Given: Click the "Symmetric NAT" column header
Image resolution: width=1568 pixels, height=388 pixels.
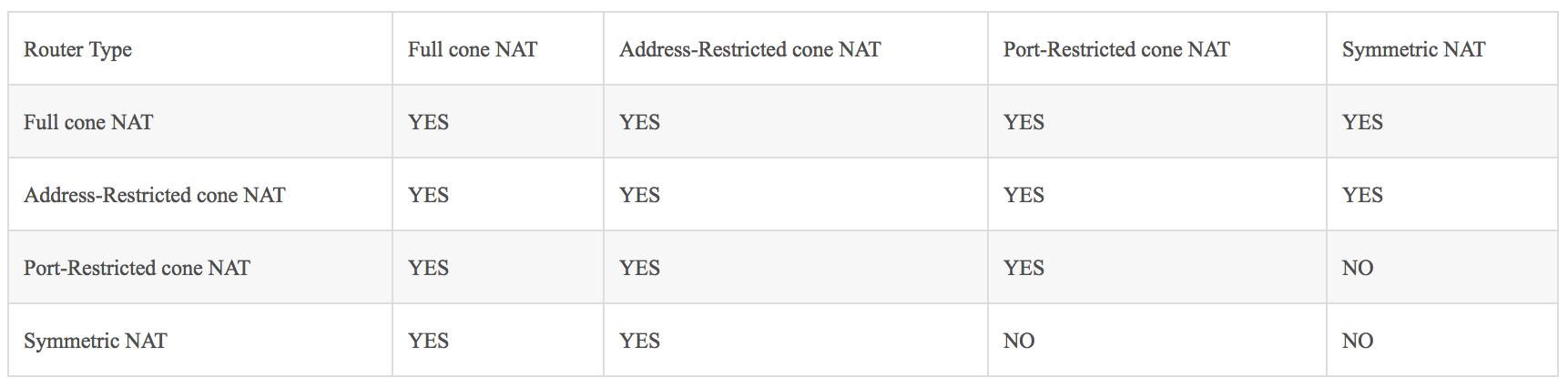Looking at the screenshot, I should (1412, 49).
